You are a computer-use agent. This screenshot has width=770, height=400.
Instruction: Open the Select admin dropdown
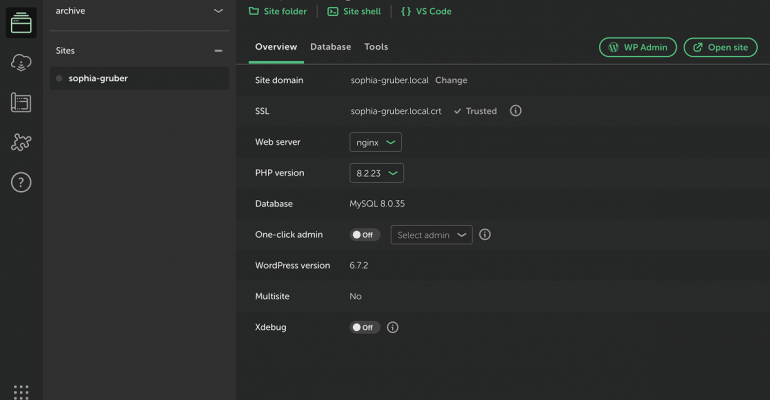[x=432, y=235]
